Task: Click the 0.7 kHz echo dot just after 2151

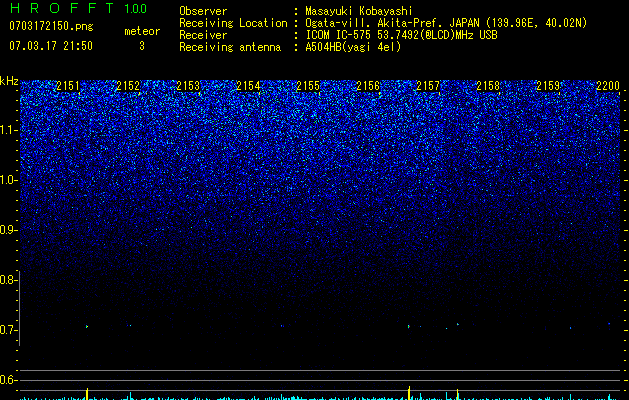Action: coord(87,327)
